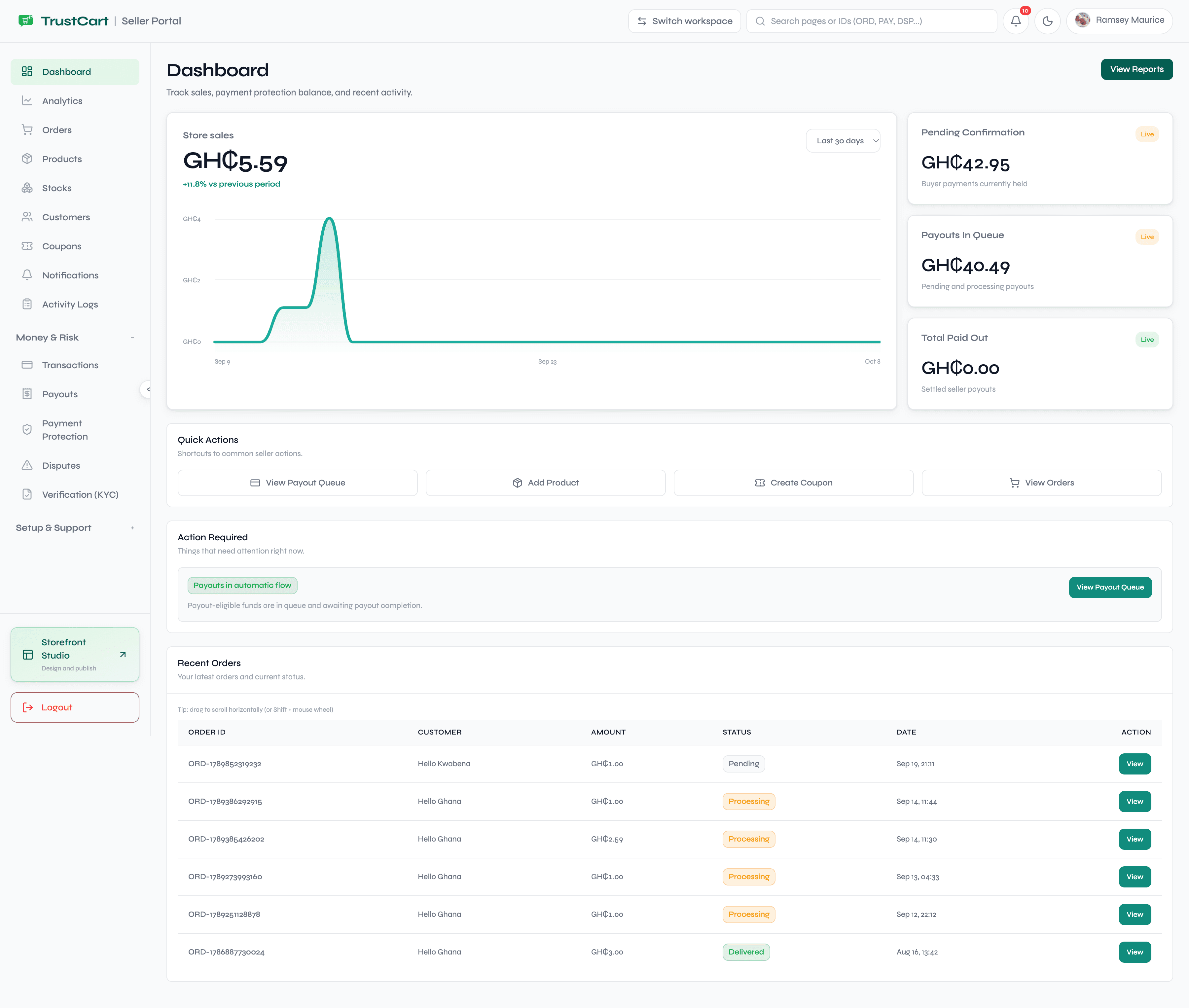The width and height of the screenshot is (1189, 1008).
Task: Click the Orders cart icon in the sidebar
Action: 27,130
